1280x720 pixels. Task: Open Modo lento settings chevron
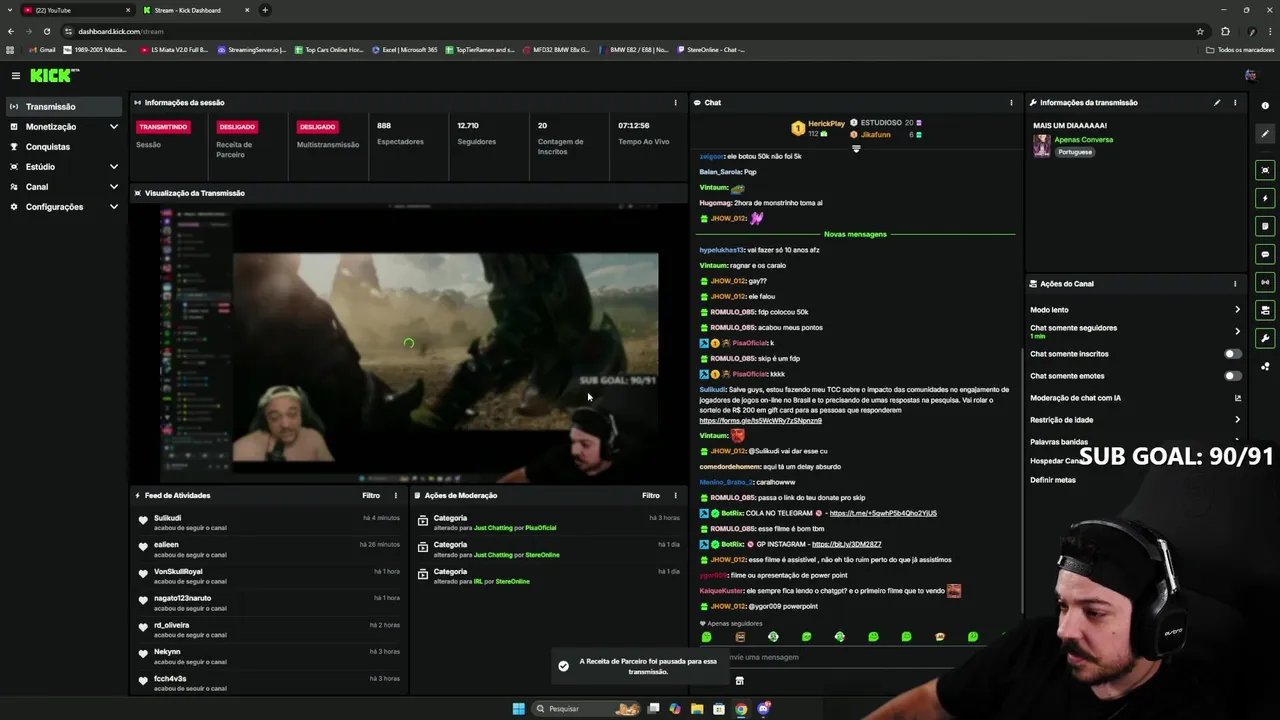tap(1237, 310)
